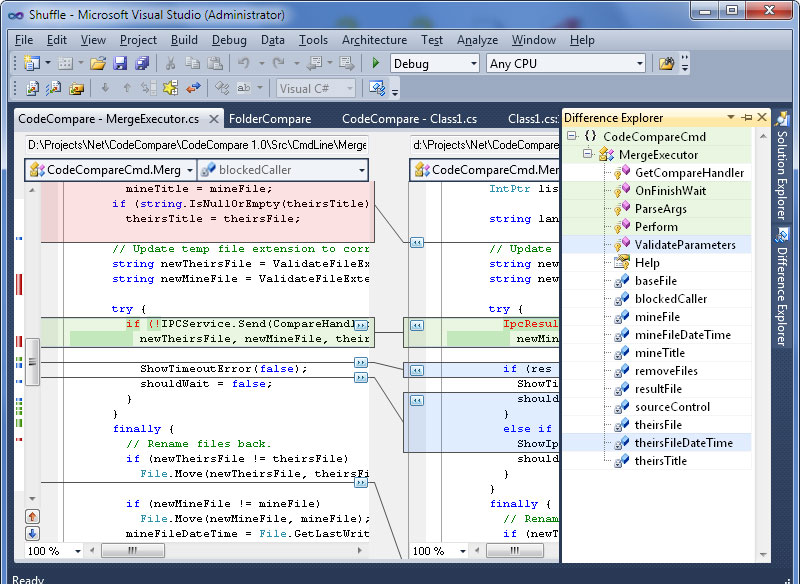Click the new file comparison icon
Image resolution: width=800 pixels, height=584 pixels.
(x=32, y=88)
